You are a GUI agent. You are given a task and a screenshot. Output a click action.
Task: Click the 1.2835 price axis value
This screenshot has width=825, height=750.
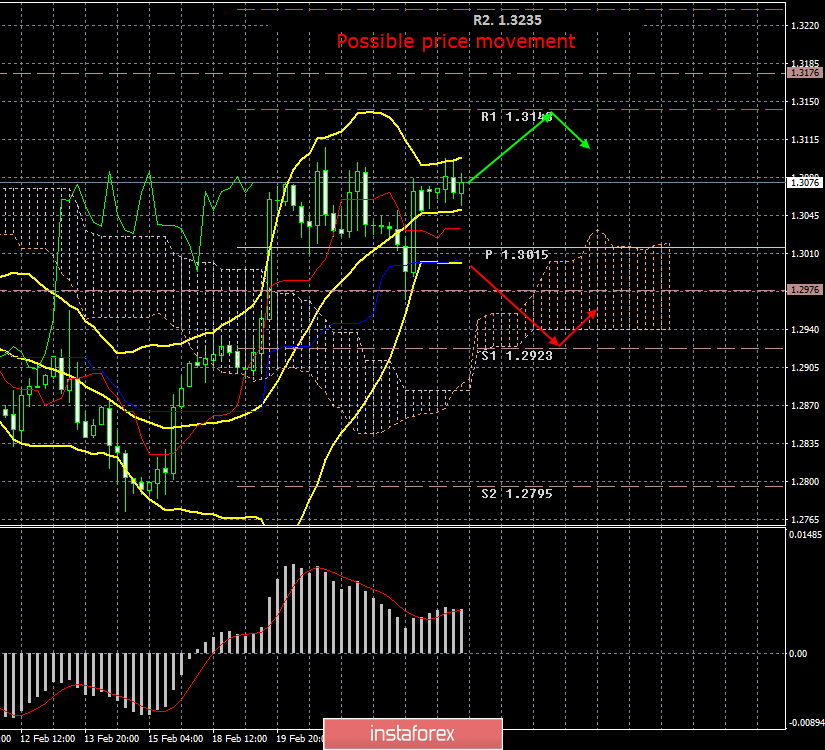point(805,444)
